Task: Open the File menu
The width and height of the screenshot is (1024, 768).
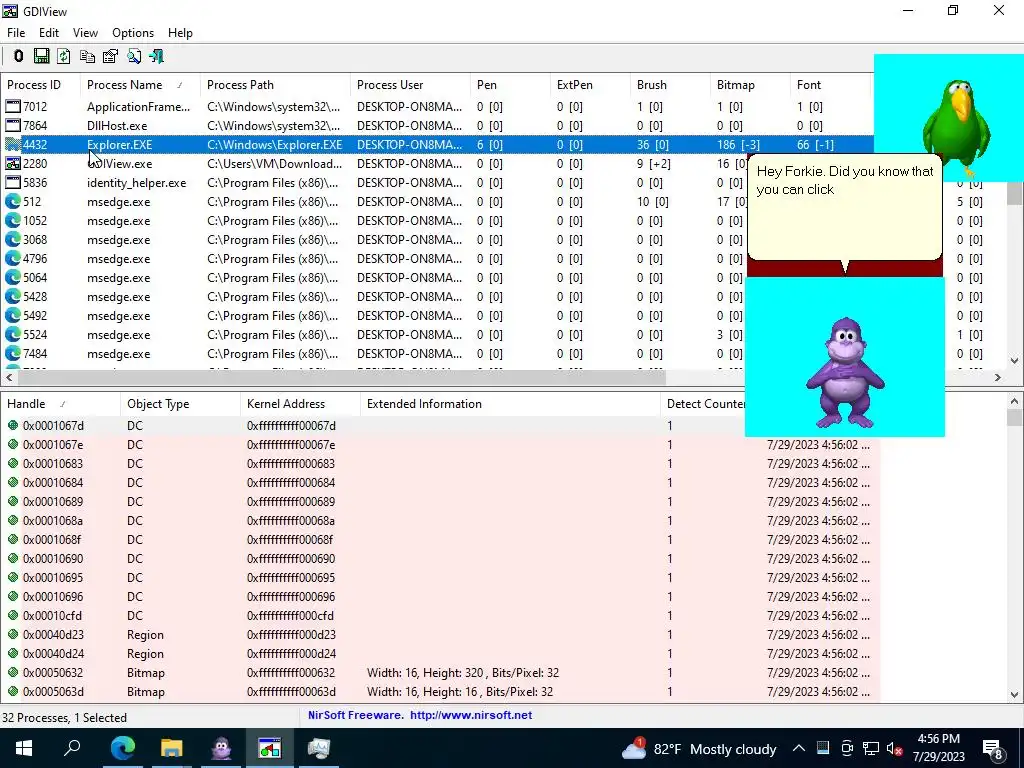Action: click(x=16, y=33)
